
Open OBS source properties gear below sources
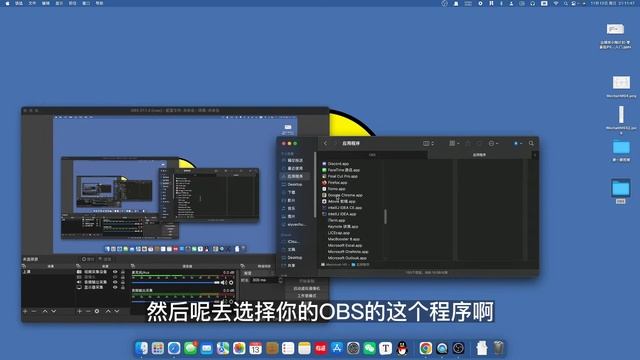(97, 311)
